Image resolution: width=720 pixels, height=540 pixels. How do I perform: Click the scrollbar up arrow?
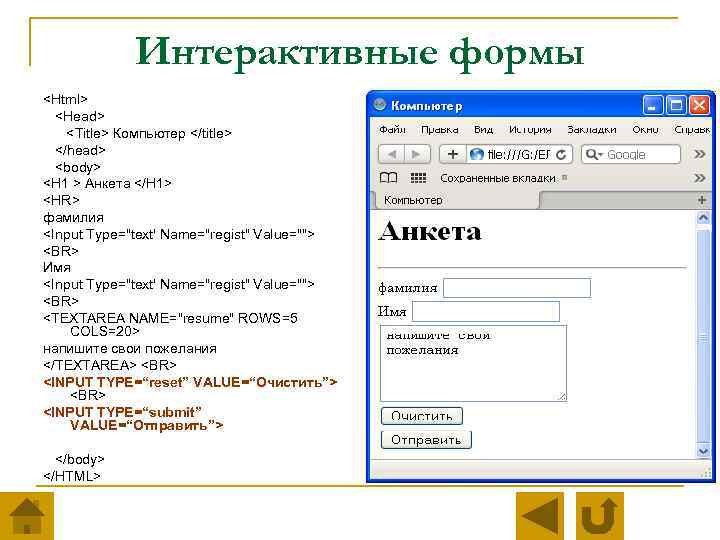[703, 218]
